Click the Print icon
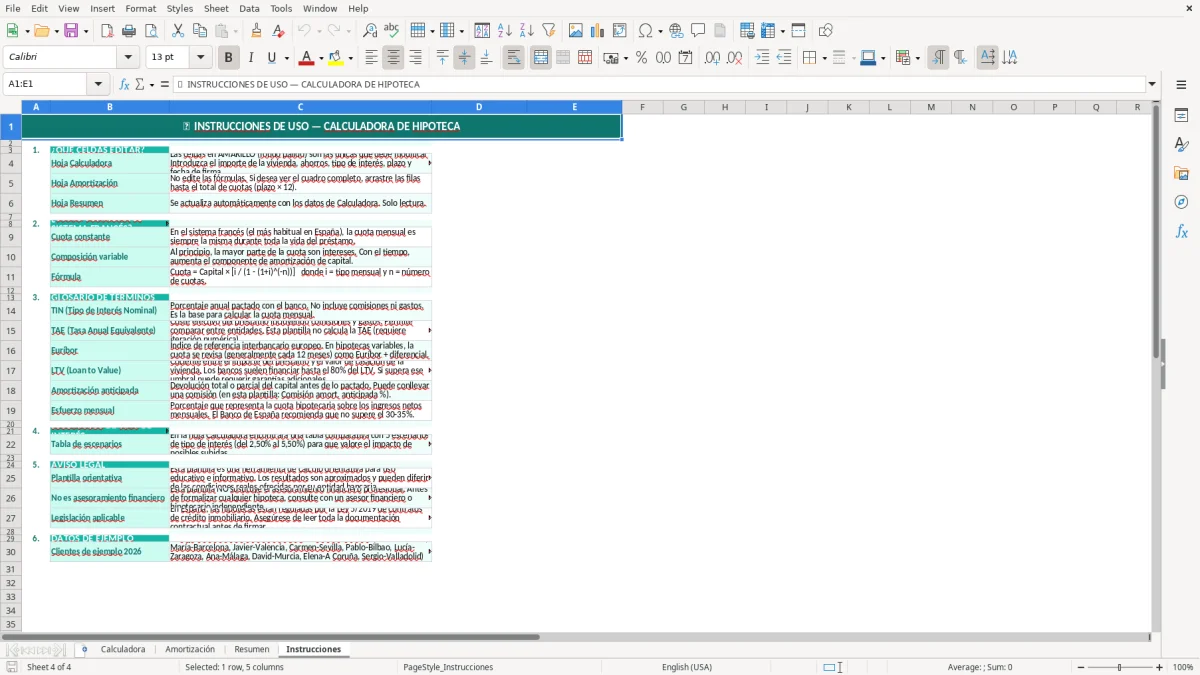 [x=129, y=31]
